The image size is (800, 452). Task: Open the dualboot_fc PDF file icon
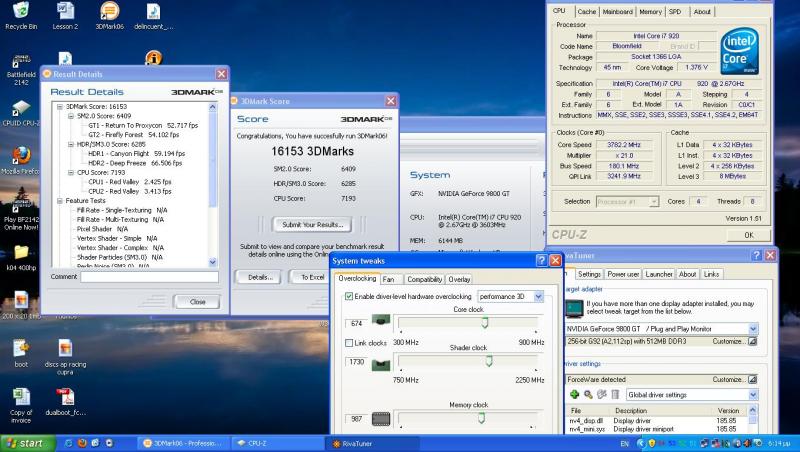coord(65,397)
